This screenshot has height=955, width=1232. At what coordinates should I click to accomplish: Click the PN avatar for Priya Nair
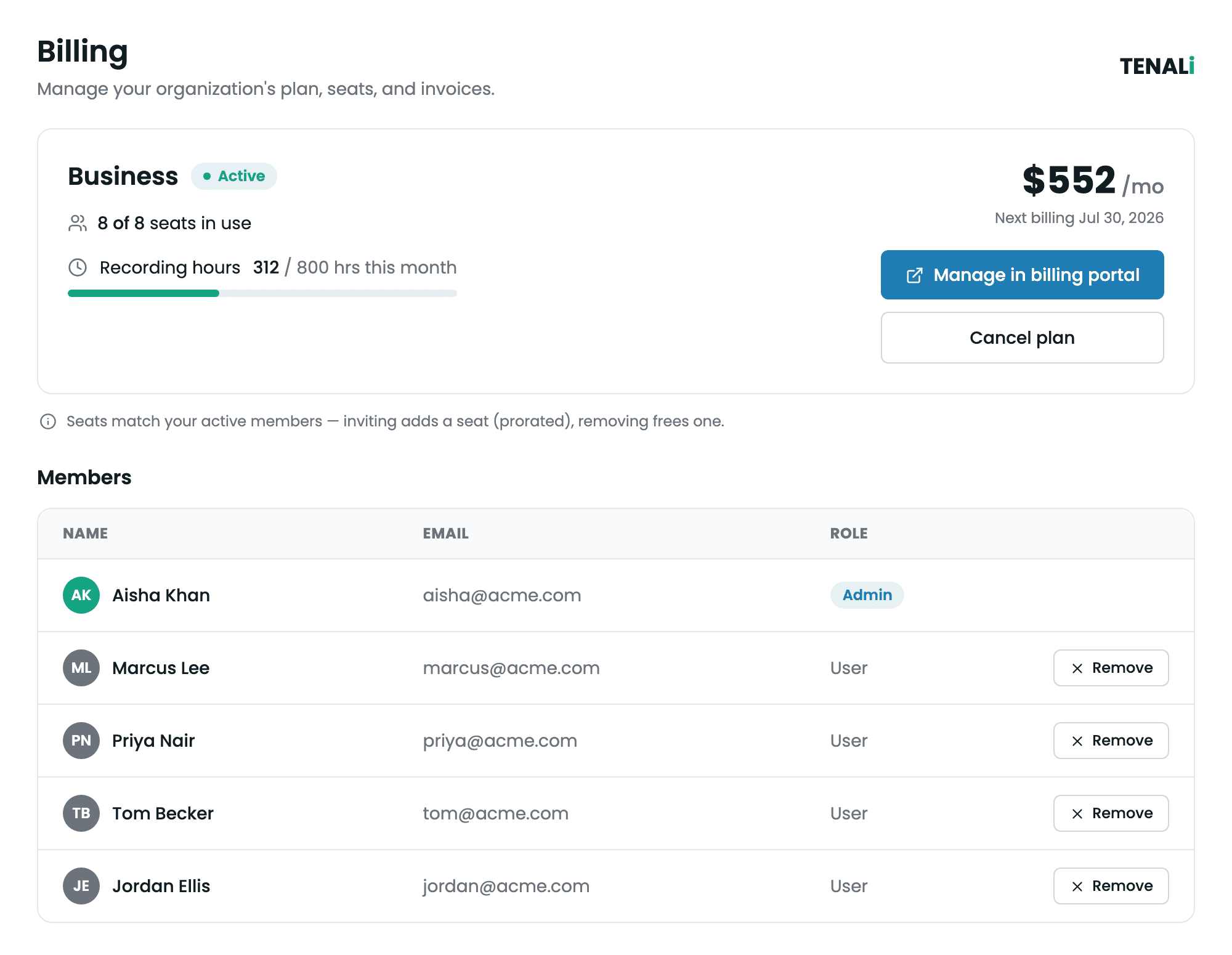click(81, 741)
